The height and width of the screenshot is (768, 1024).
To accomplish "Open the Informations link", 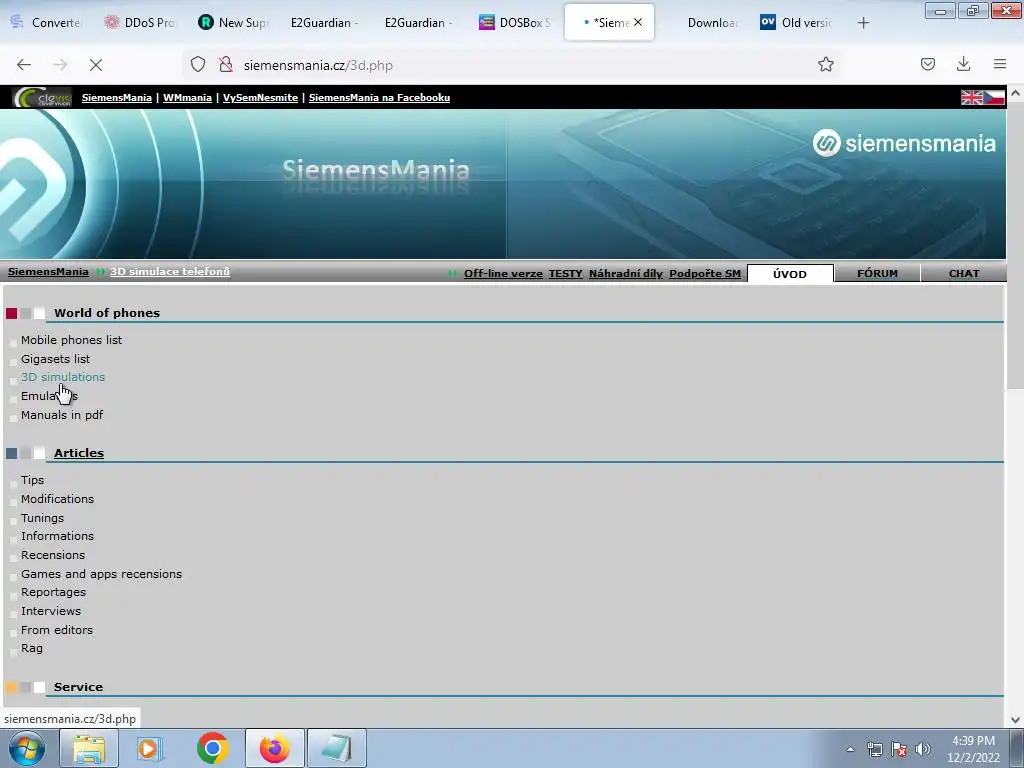I will 57,536.
